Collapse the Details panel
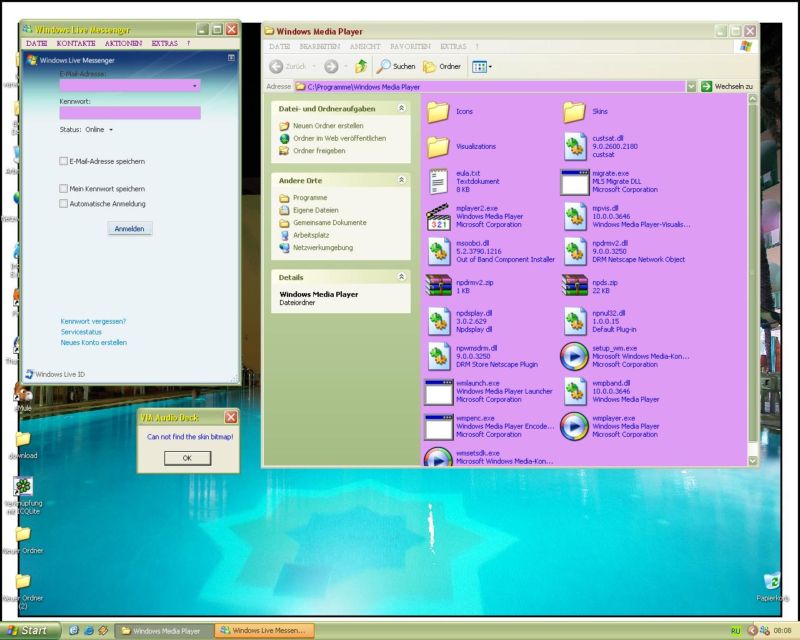The width and height of the screenshot is (800, 640). (402, 277)
